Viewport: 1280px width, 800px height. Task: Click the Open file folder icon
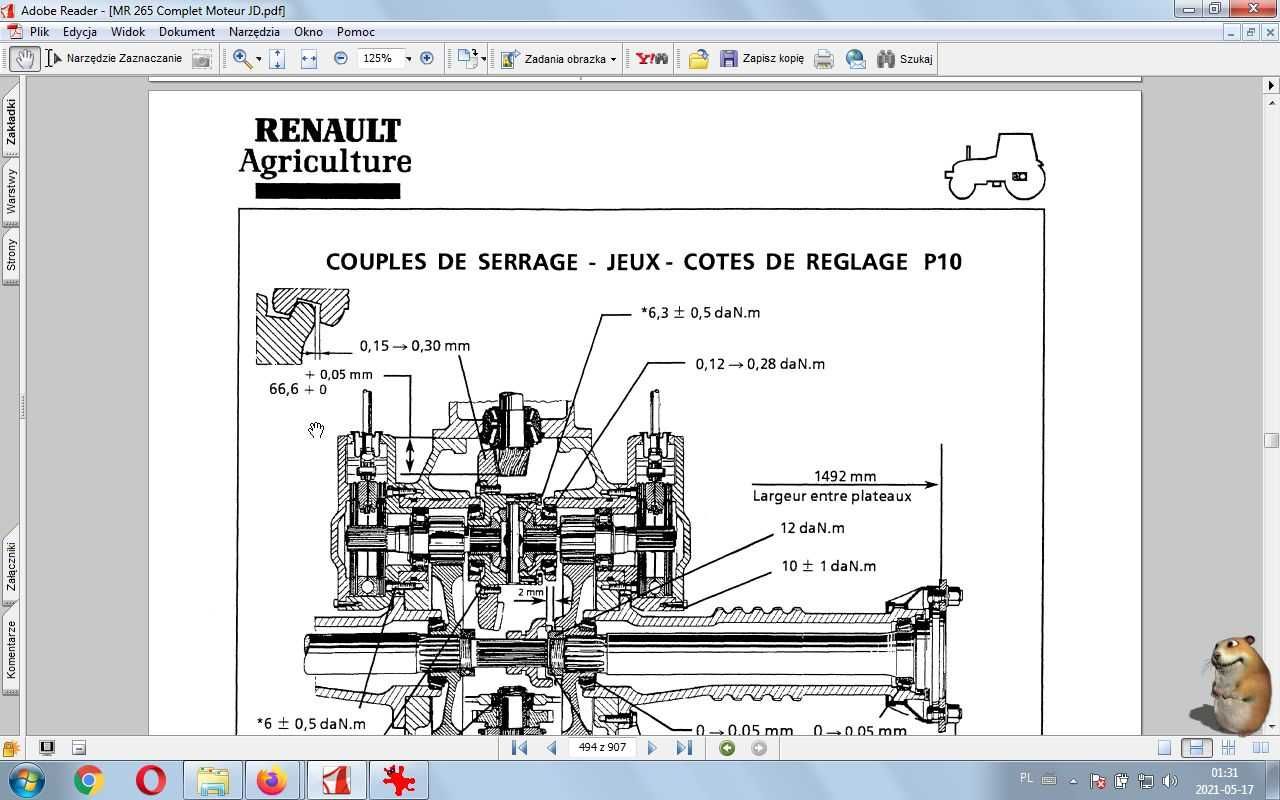point(698,59)
